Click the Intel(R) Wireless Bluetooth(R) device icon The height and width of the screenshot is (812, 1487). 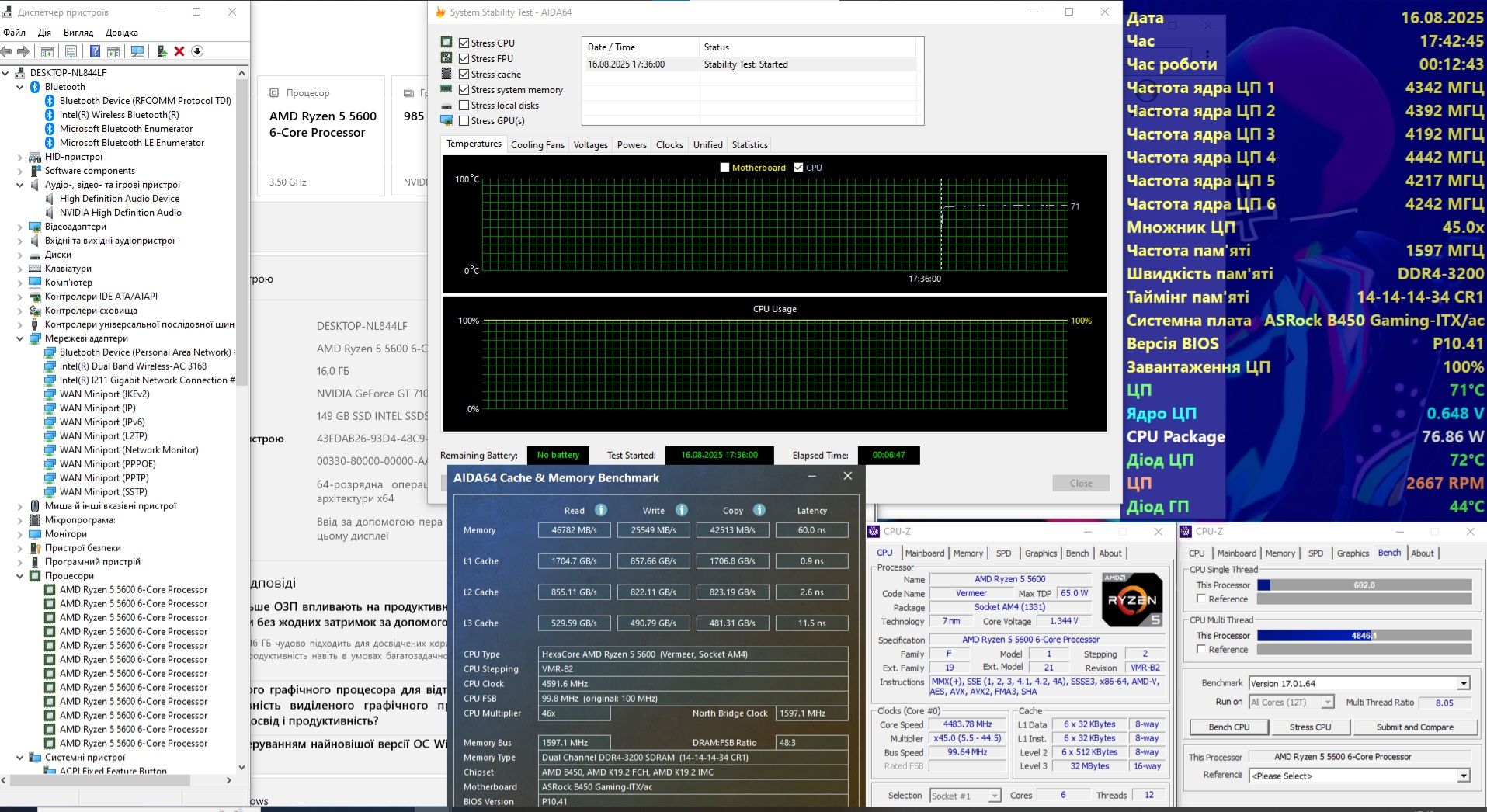(x=50, y=115)
